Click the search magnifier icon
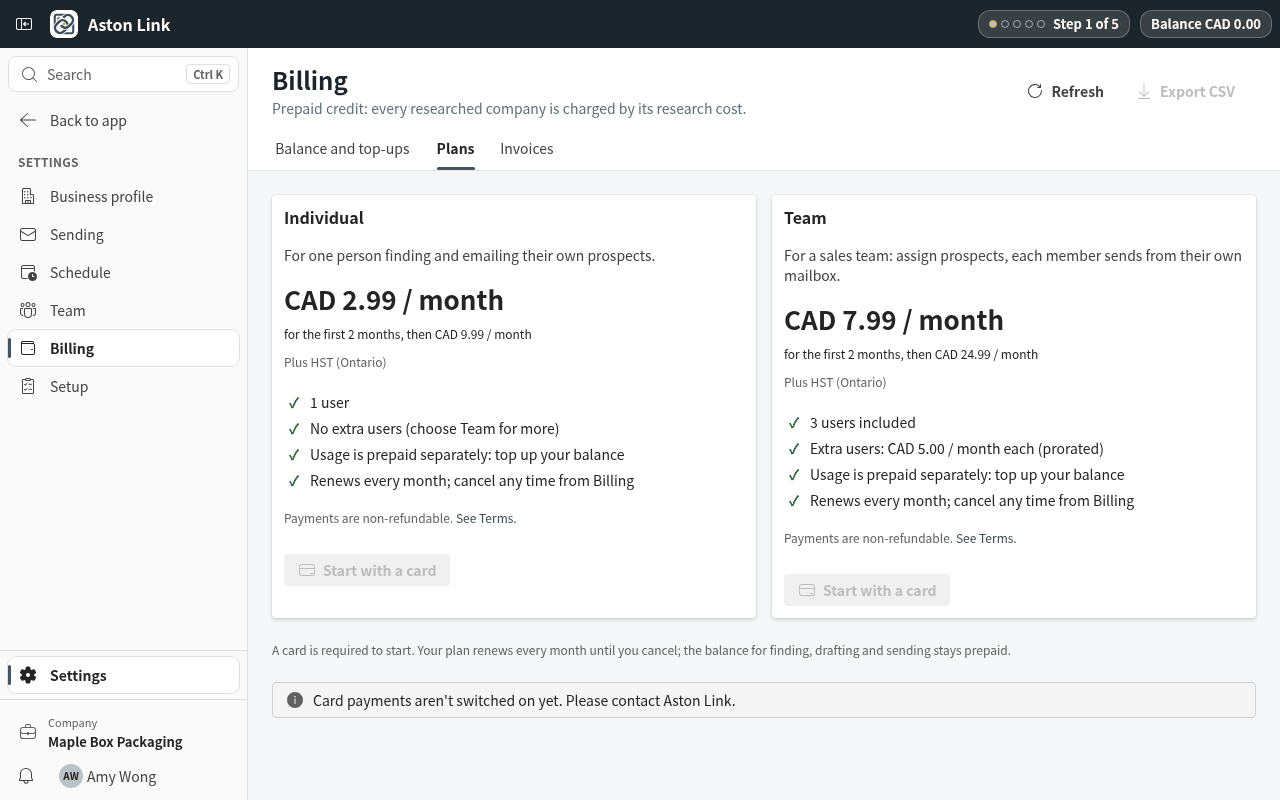The image size is (1280, 800). click(29, 74)
